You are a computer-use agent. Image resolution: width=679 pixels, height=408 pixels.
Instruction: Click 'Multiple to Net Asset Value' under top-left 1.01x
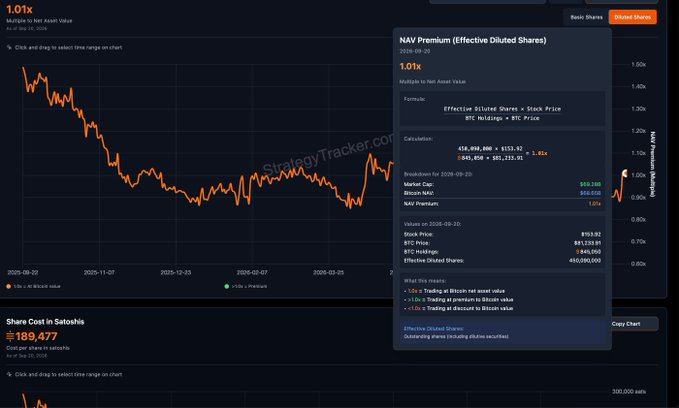(x=39, y=20)
